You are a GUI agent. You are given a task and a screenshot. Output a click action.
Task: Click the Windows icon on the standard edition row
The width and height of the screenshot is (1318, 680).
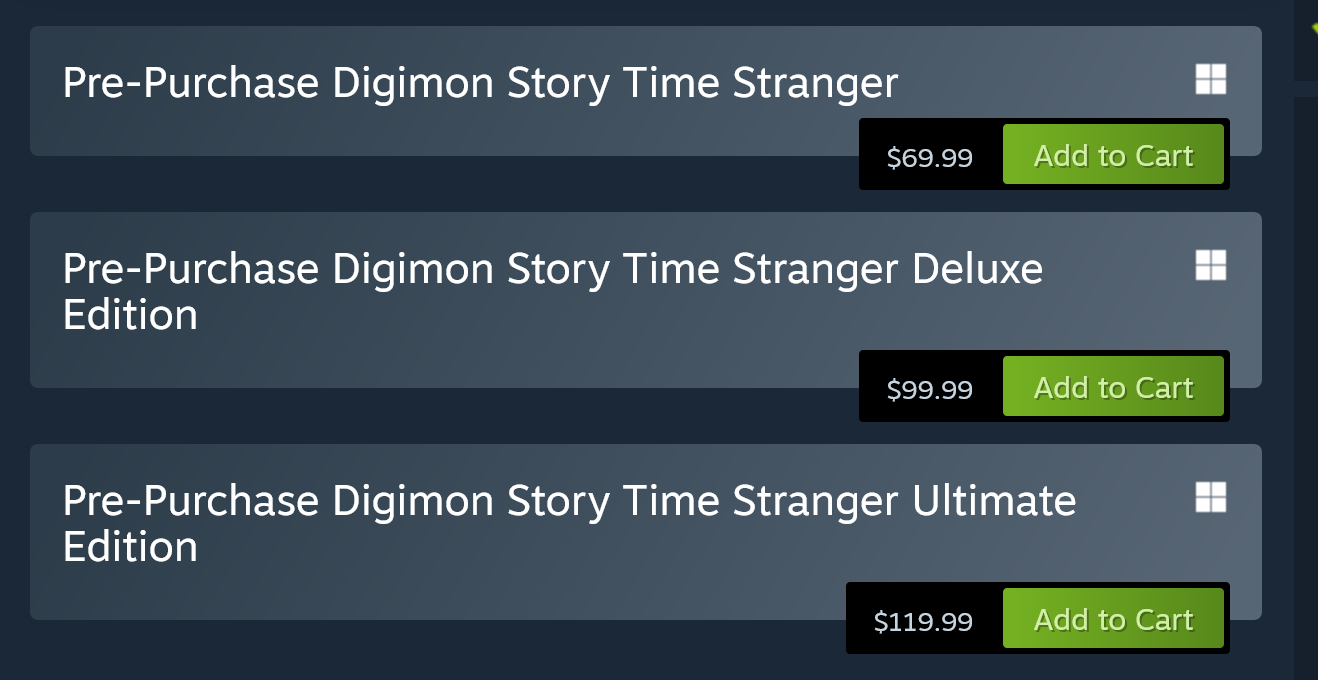(1210, 80)
